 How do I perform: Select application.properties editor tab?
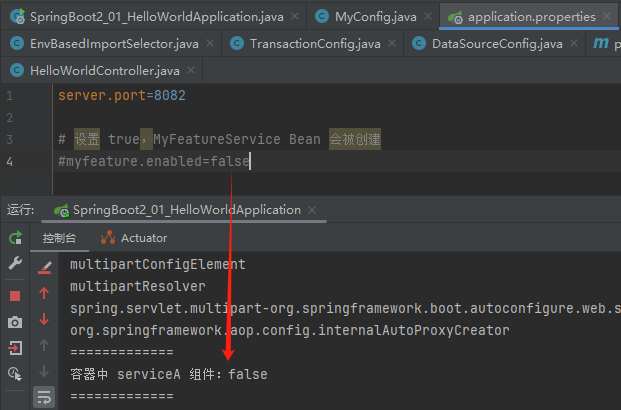[531, 17]
